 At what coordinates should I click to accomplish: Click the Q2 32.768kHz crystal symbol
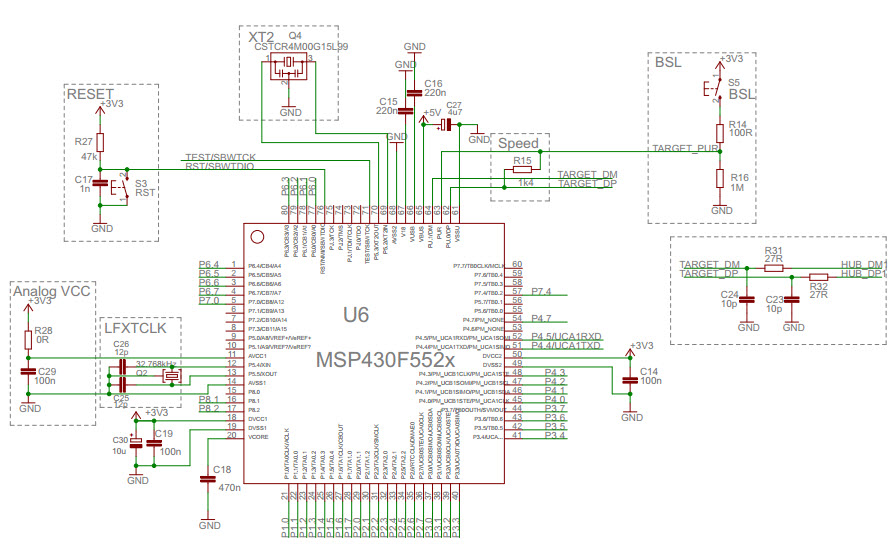[x=171, y=376]
